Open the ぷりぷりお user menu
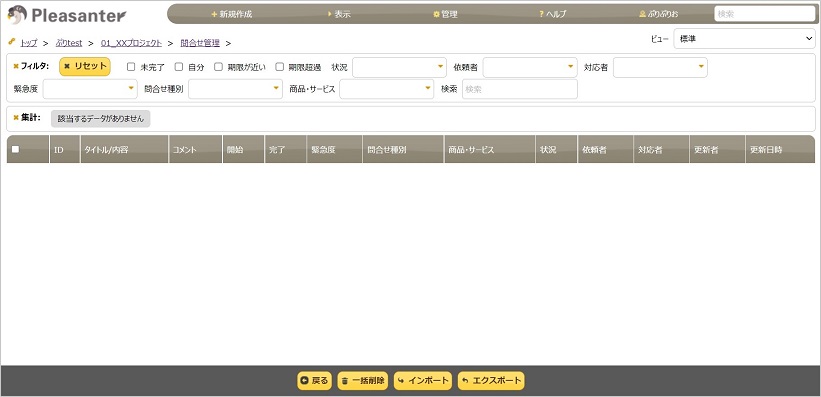This screenshot has height=397, width=821. click(x=659, y=14)
